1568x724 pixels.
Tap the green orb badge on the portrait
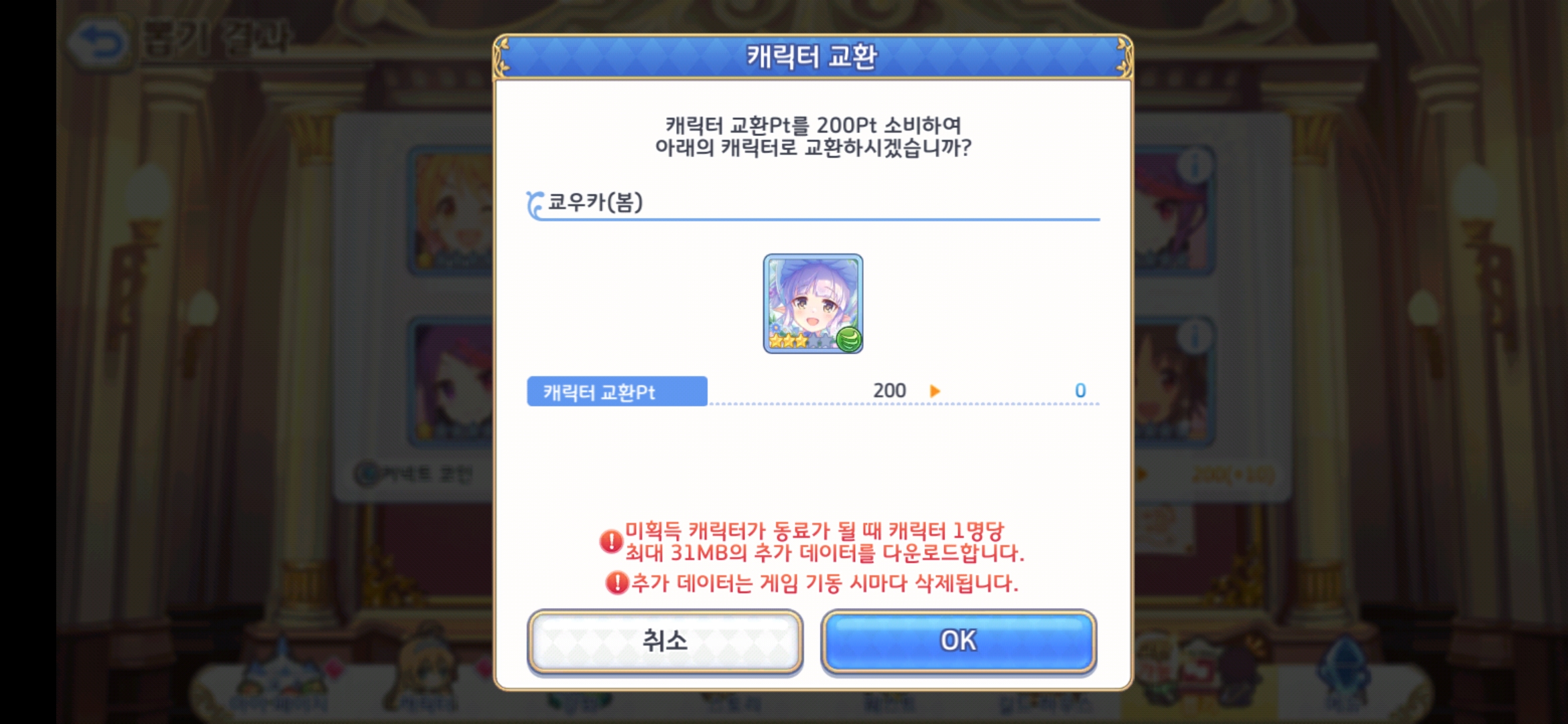tap(848, 339)
